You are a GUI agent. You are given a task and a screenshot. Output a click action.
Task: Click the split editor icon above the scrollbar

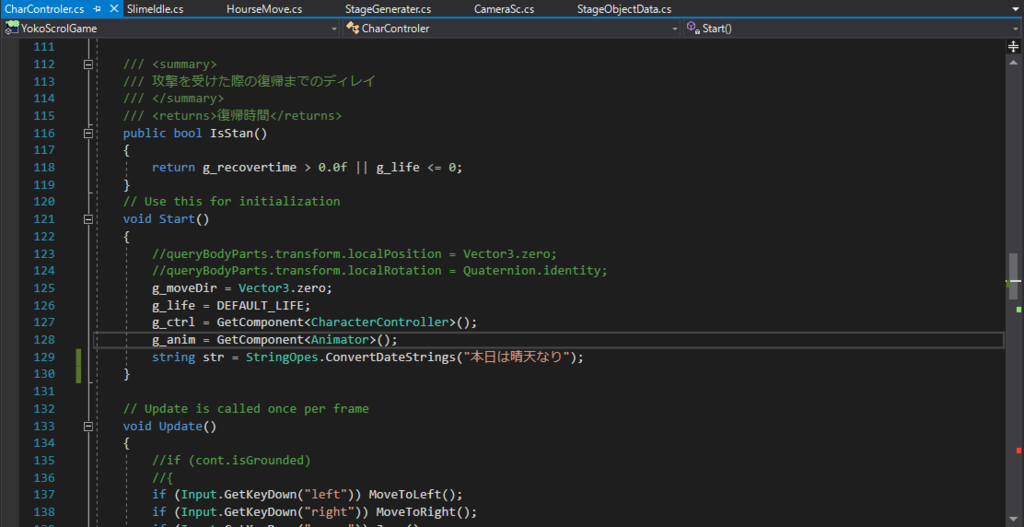pyautogui.click(x=1014, y=46)
